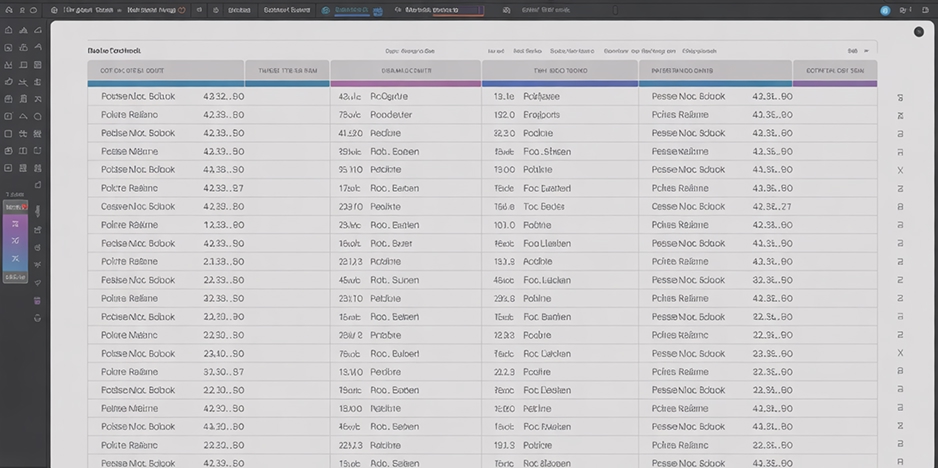Viewport: 938px width, 468px height.
Task: Click the 'Foc. Lücken' cell
Action: 547,280
